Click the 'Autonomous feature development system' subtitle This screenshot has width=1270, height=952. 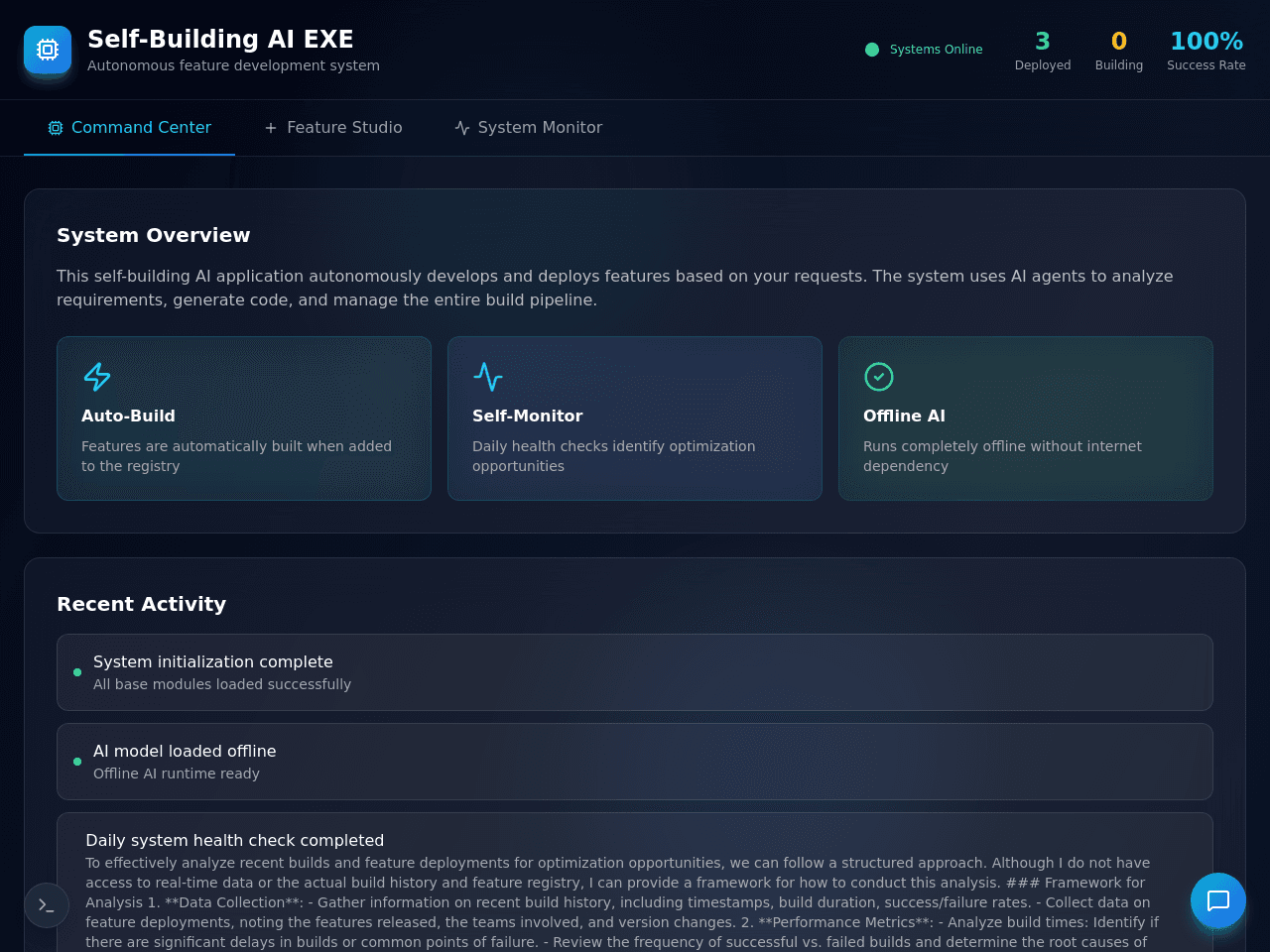233,65
